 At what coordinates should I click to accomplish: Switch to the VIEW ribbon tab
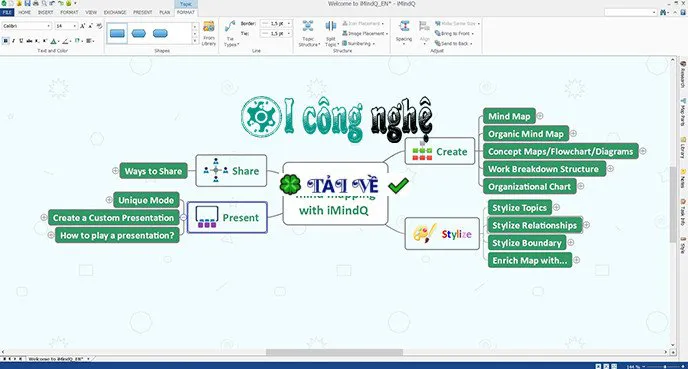91,12
